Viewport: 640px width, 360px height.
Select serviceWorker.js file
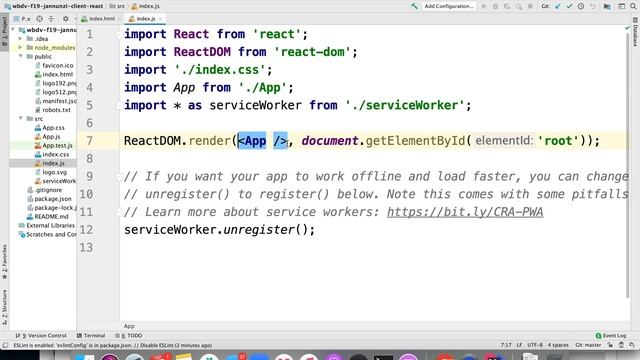[x=56, y=181]
